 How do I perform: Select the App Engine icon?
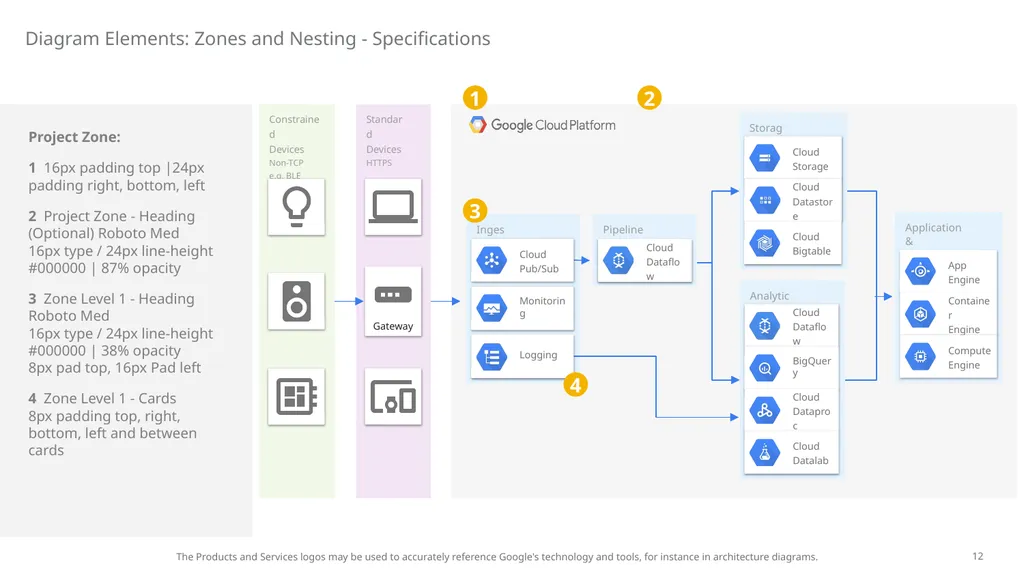point(920,271)
